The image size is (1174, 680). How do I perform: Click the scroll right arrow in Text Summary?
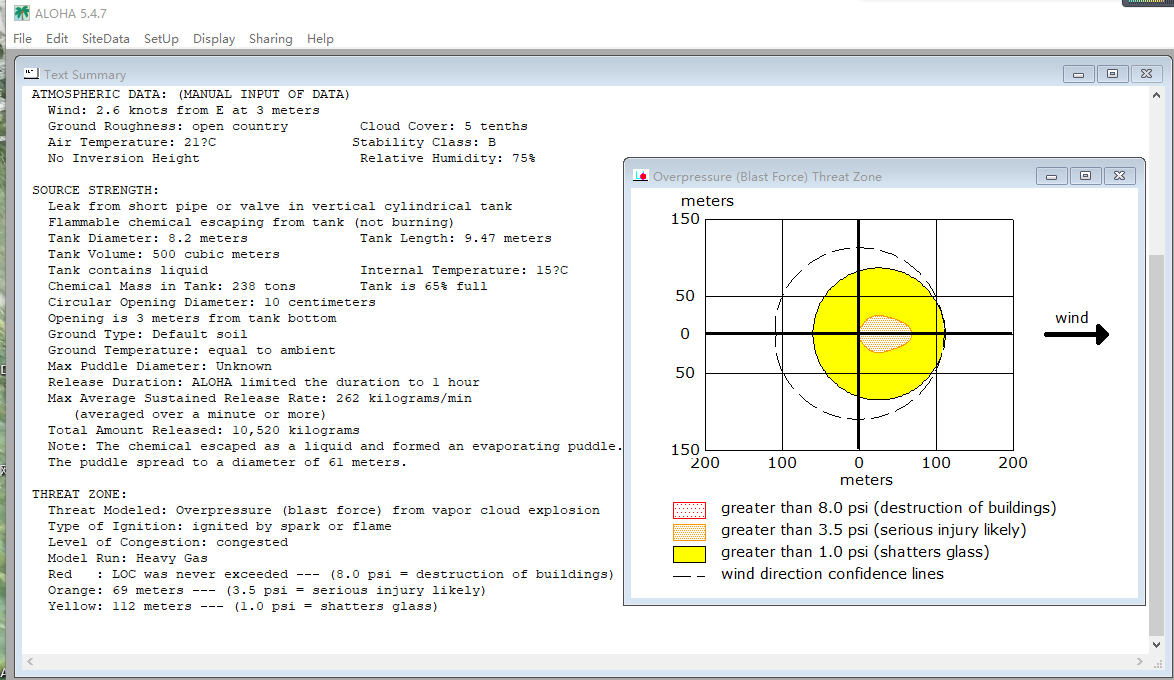pyautogui.click(x=1140, y=661)
